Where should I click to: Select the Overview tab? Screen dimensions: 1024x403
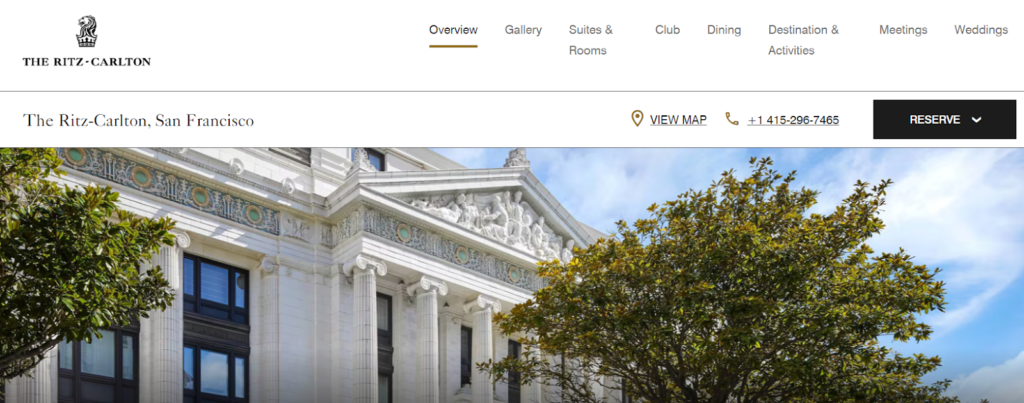[453, 29]
